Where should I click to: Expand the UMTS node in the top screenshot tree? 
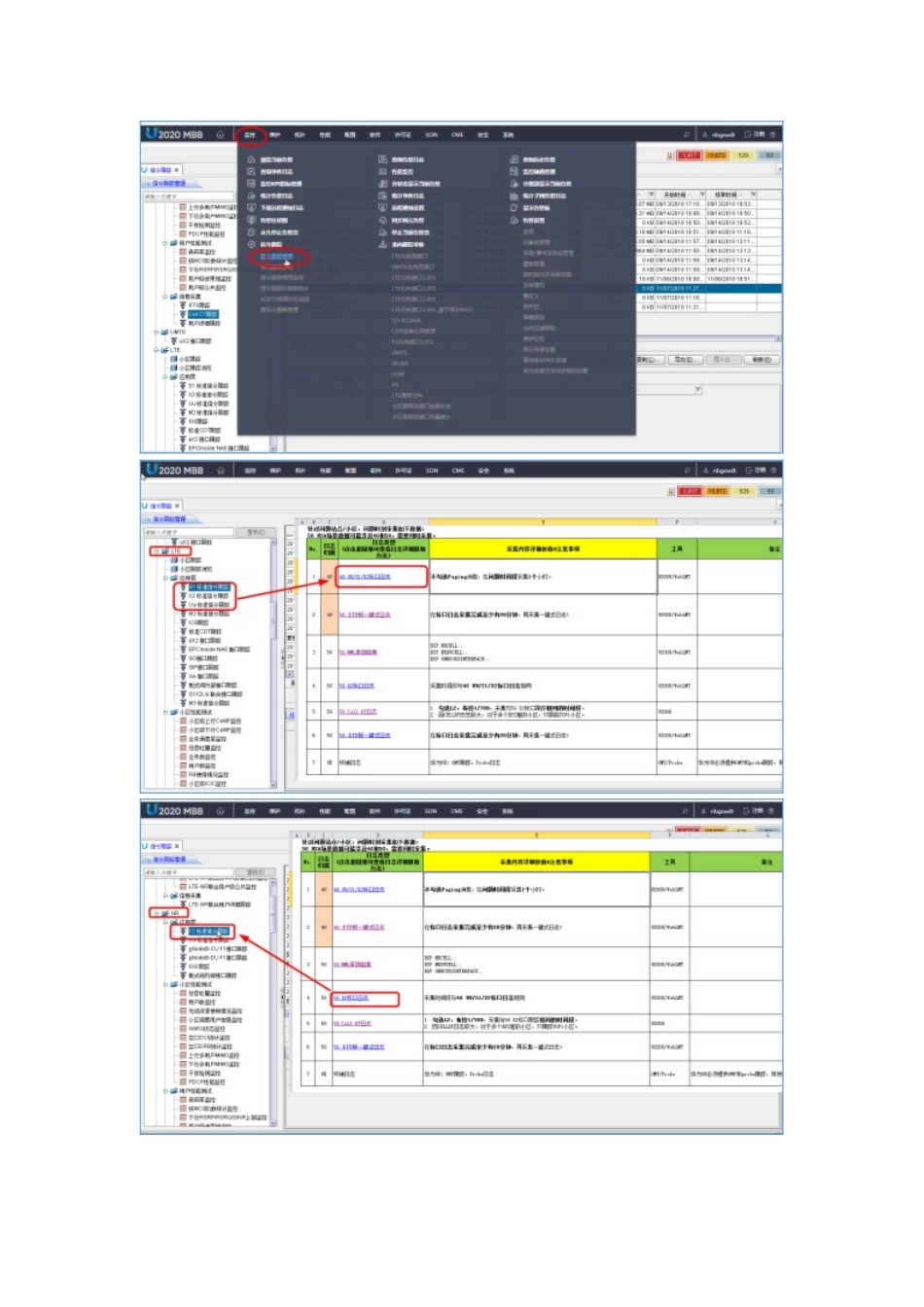[156, 333]
